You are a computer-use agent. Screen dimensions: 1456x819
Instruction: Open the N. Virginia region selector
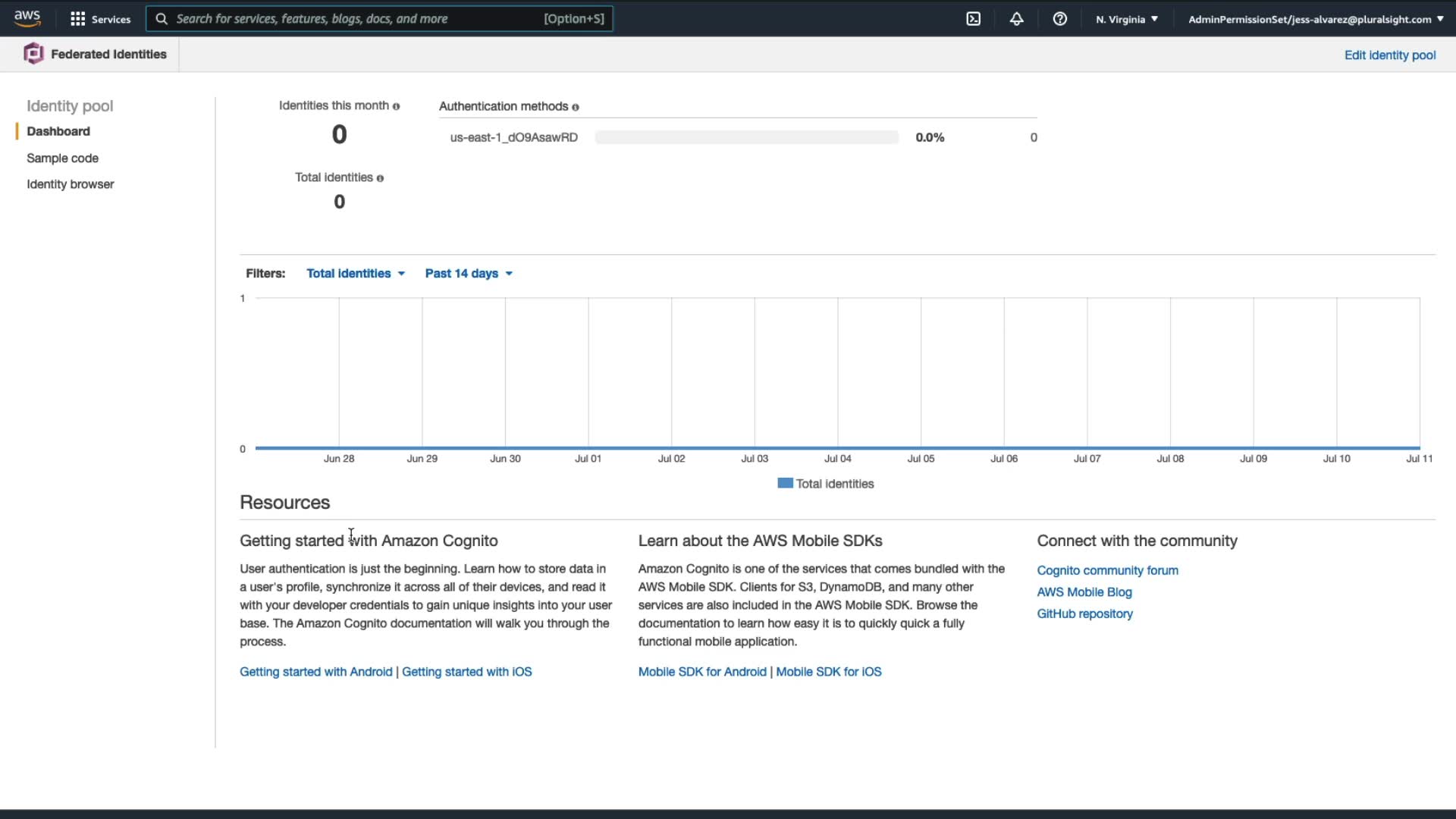(1127, 19)
